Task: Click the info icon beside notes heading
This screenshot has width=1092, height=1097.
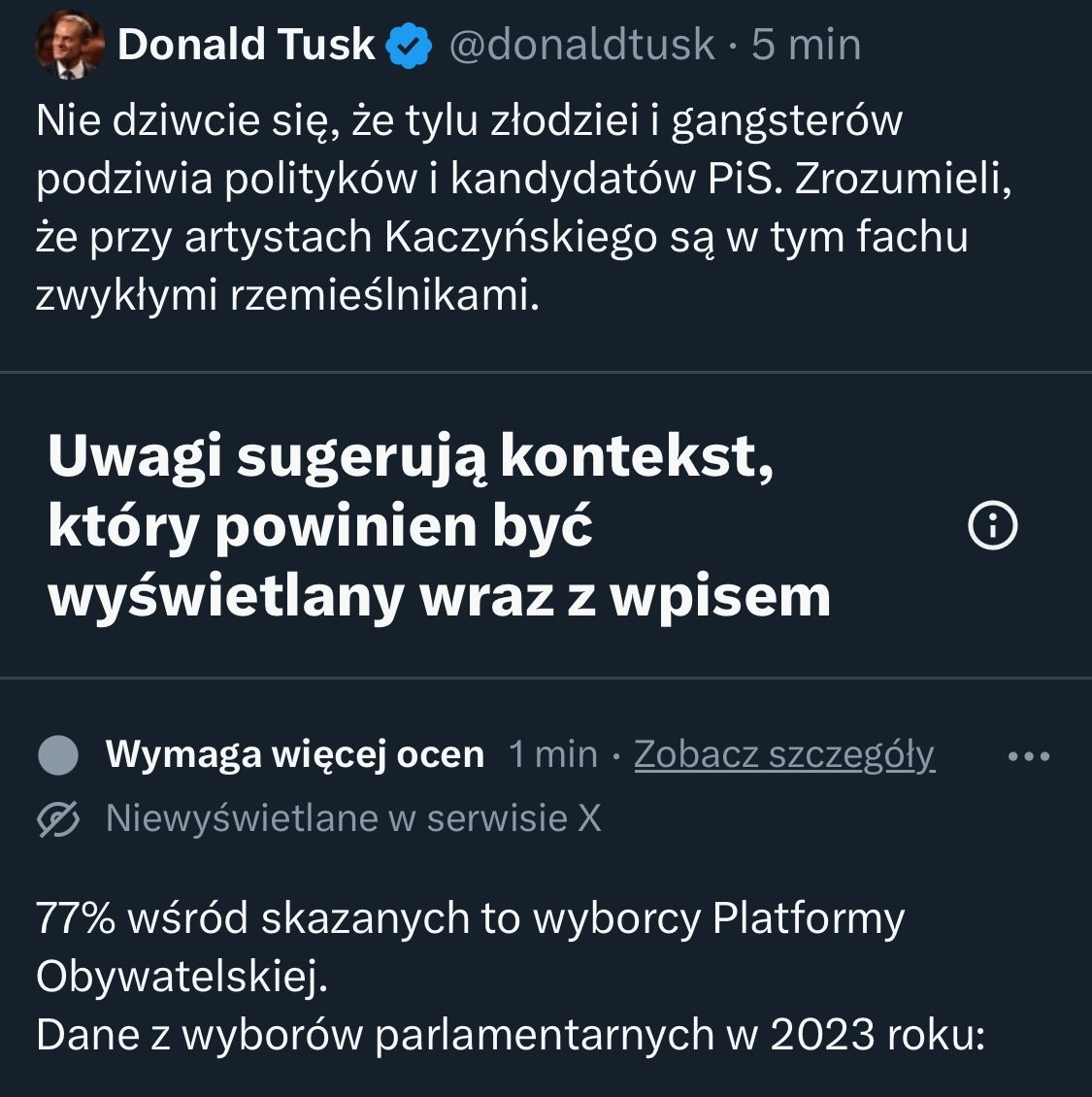Action: pyautogui.click(x=993, y=527)
